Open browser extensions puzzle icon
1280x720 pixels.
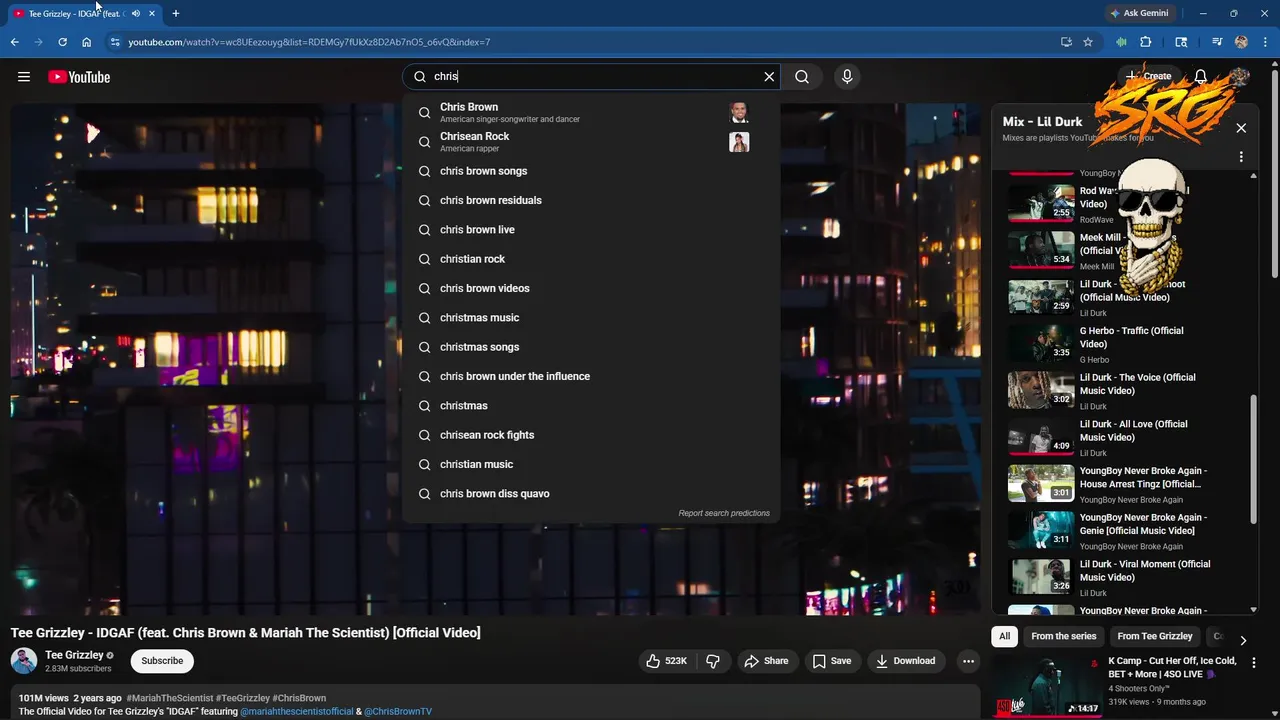tap(1146, 42)
